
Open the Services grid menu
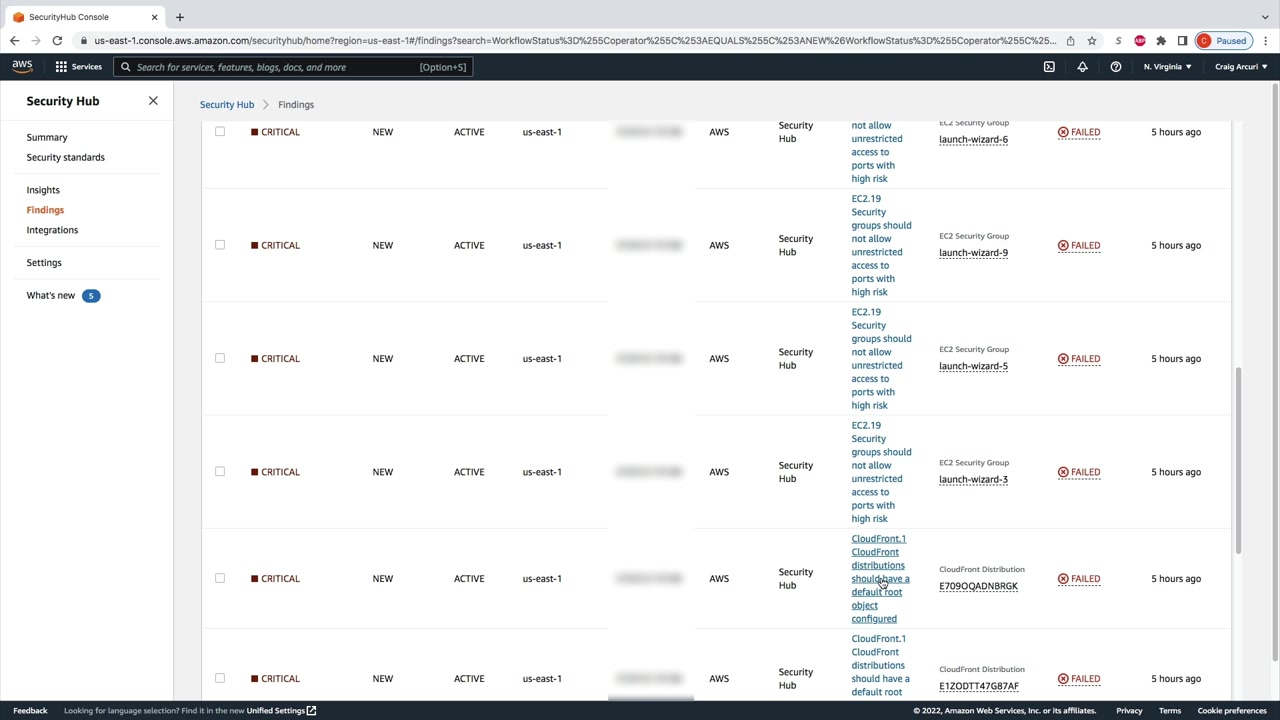(61, 67)
